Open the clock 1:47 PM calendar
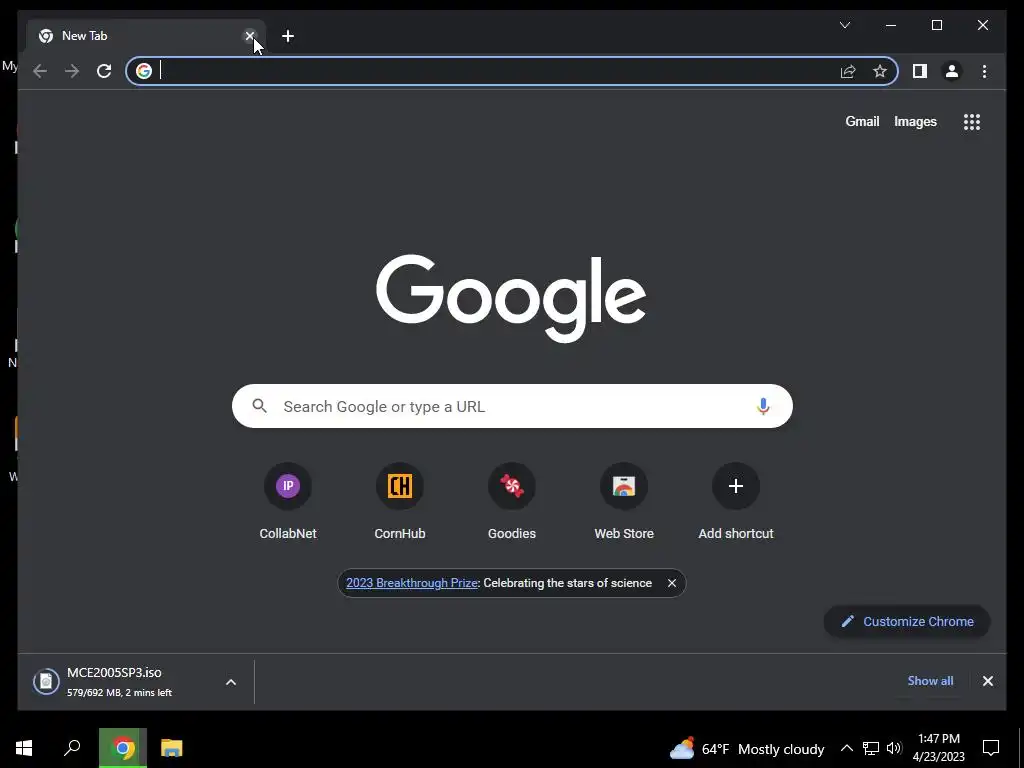This screenshot has width=1024, height=768. point(938,748)
